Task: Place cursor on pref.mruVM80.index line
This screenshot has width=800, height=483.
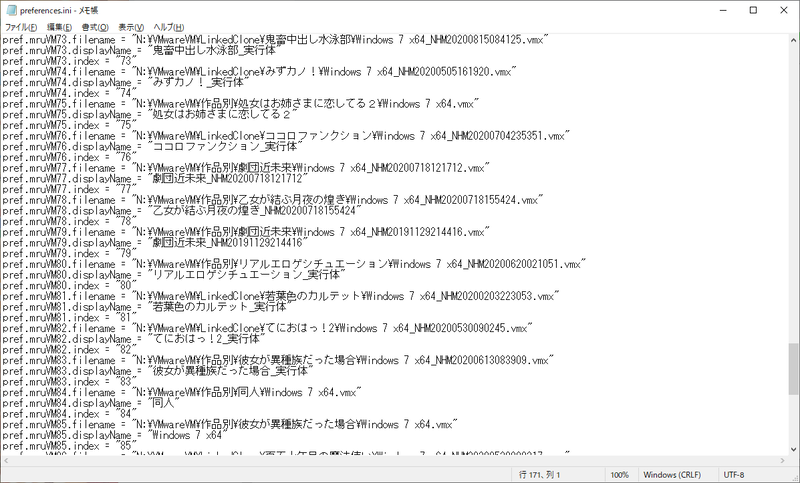Action: (70, 286)
